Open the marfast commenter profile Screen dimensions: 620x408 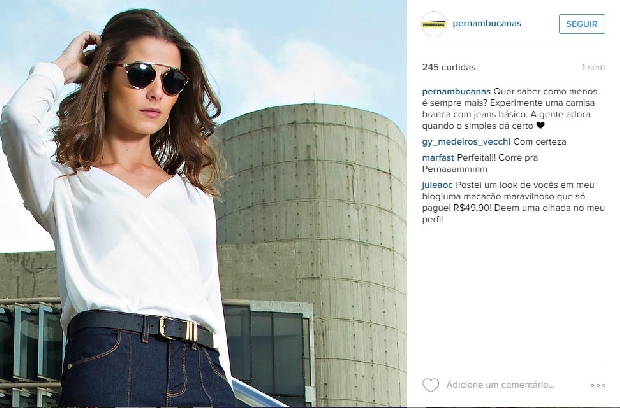point(438,158)
